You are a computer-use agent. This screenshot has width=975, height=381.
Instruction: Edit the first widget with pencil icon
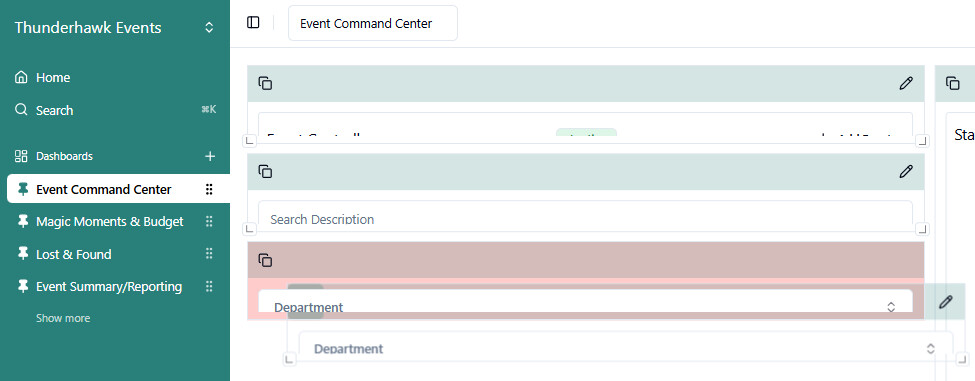pyautogui.click(x=906, y=83)
